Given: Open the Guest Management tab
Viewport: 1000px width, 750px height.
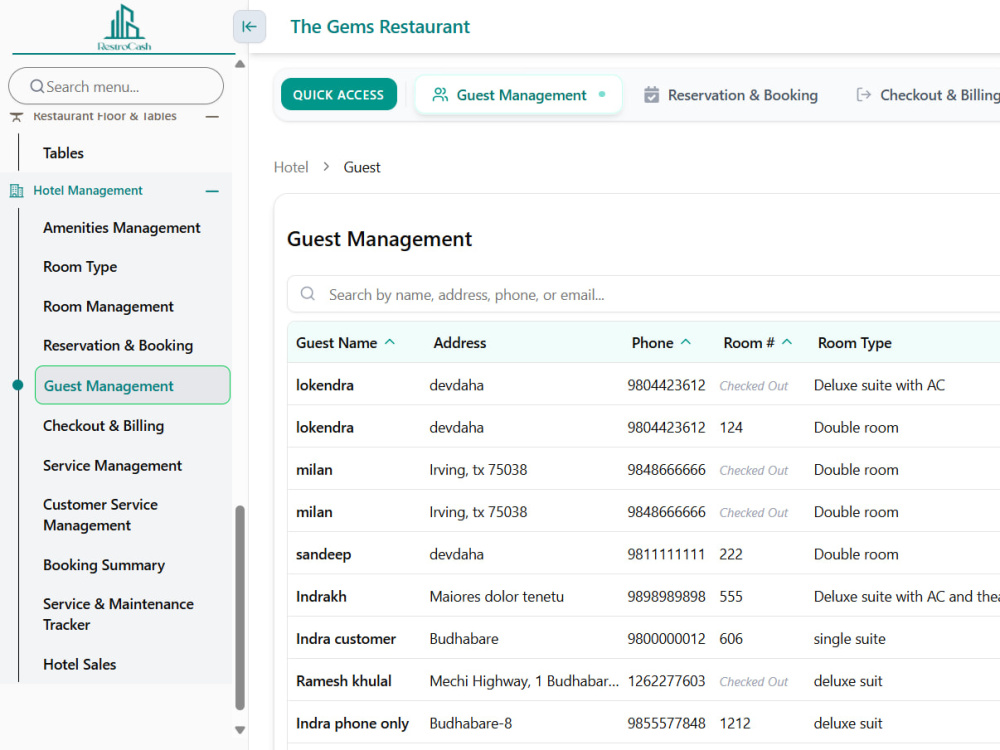Looking at the screenshot, I should tap(518, 95).
